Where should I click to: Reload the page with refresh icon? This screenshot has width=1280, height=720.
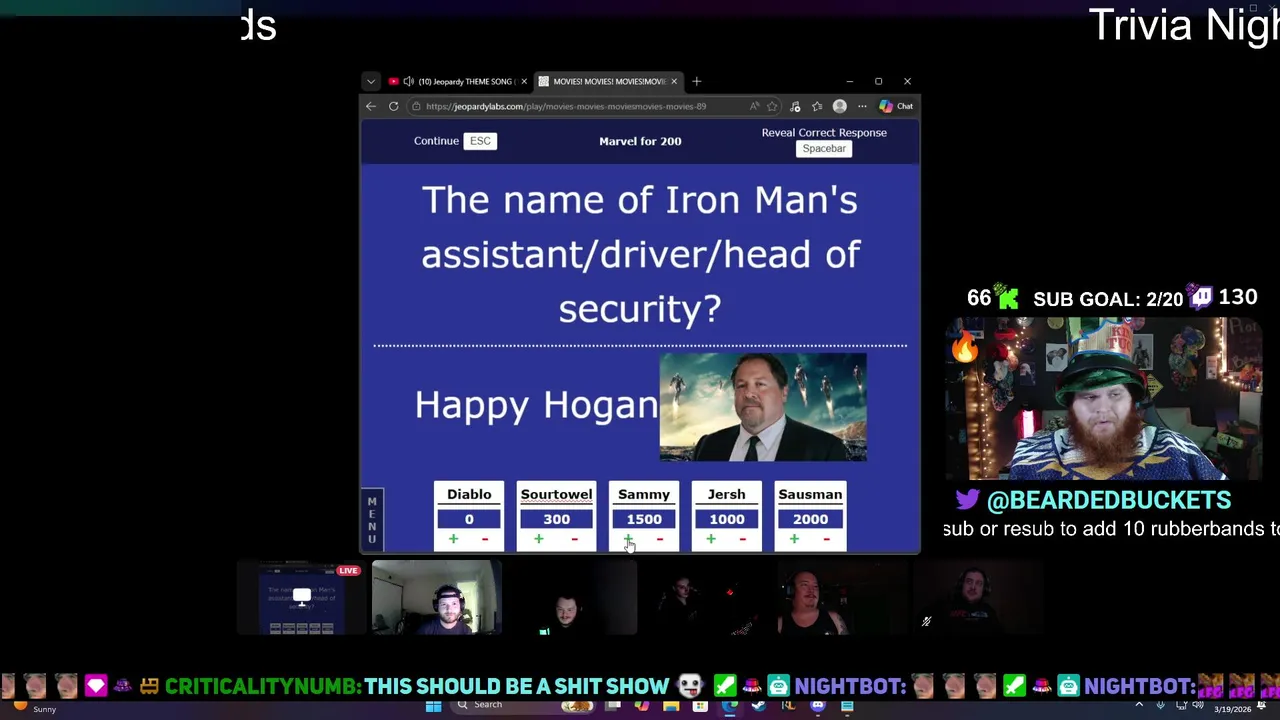coord(394,106)
